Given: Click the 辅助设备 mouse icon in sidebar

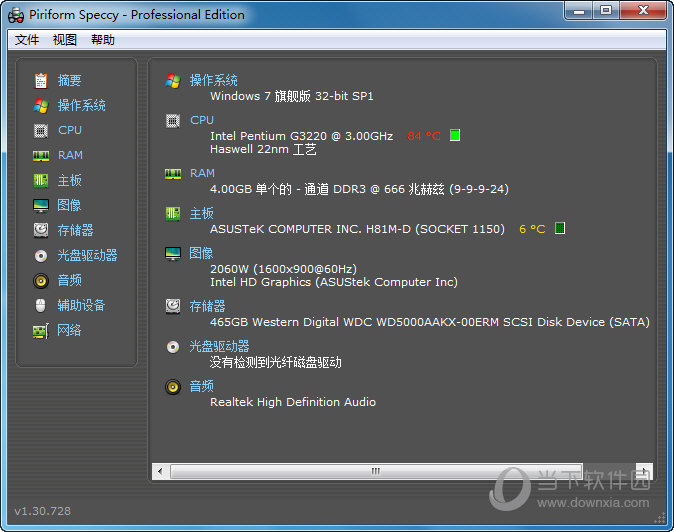Looking at the screenshot, I should pyautogui.click(x=41, y=305).
